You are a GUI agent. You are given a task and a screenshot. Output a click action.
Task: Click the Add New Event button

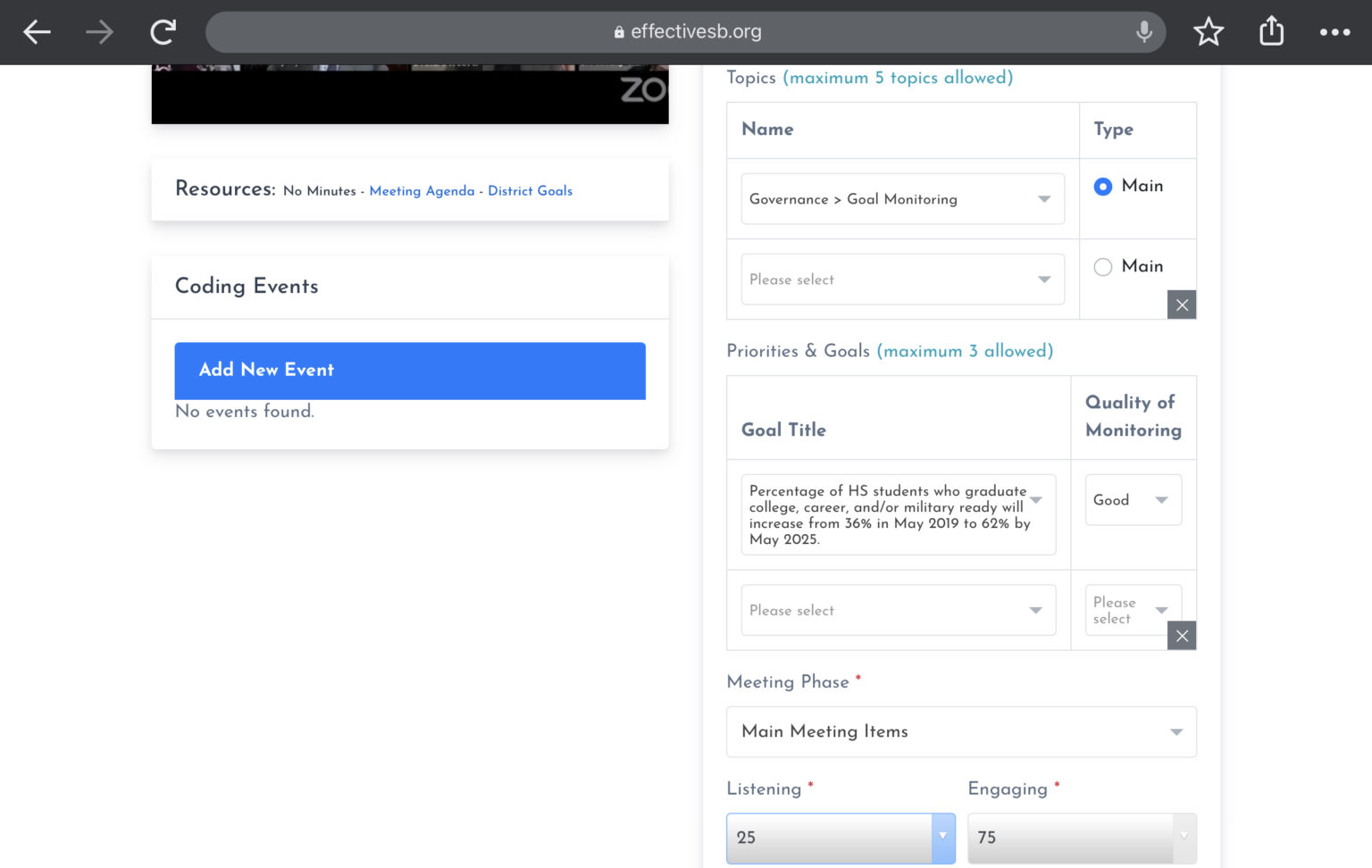[410, 371]
